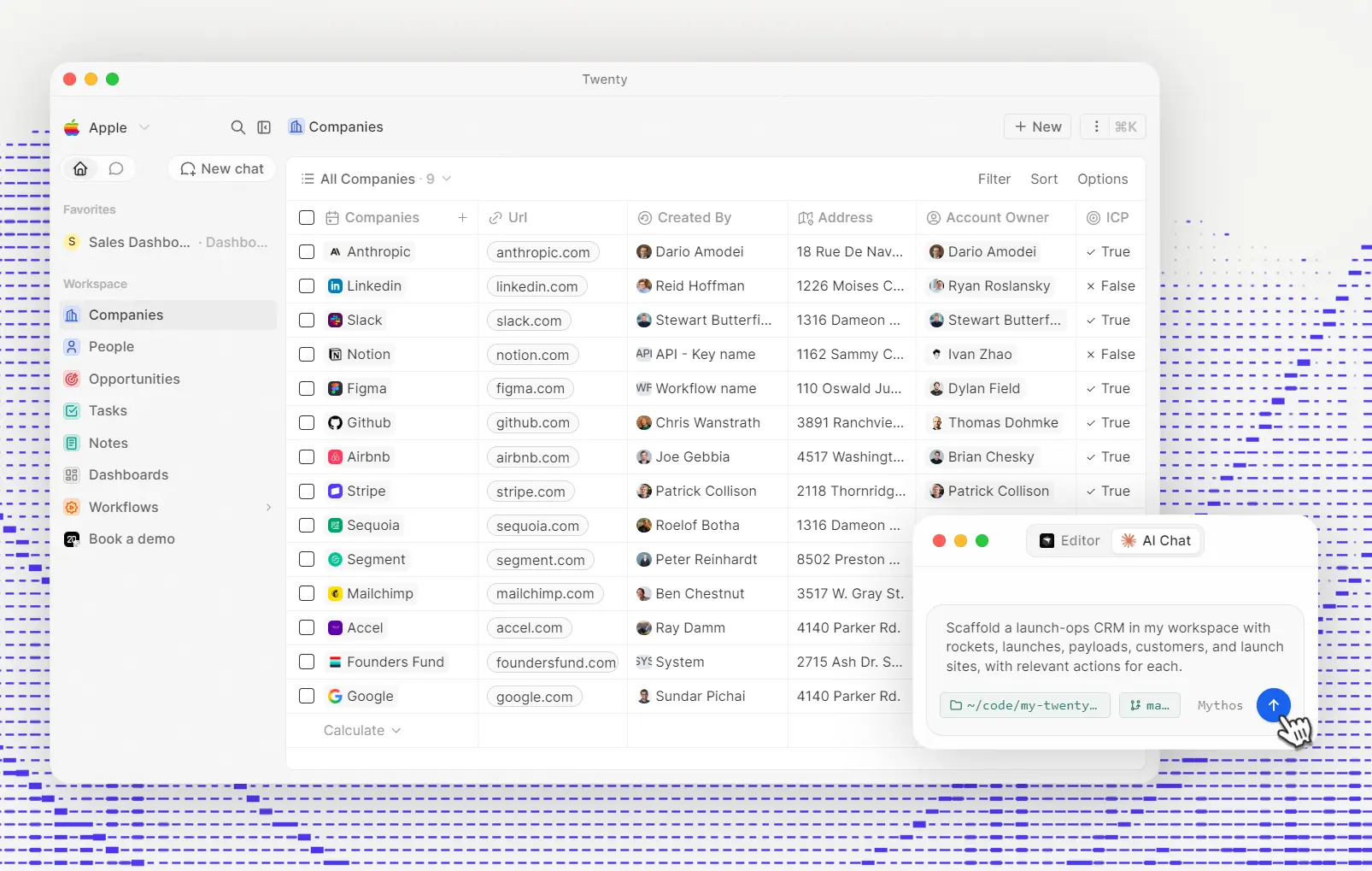This screenshot has height=871, width=1372.
Task: Open Notes in the sidebar
Action: coord(169,443)
